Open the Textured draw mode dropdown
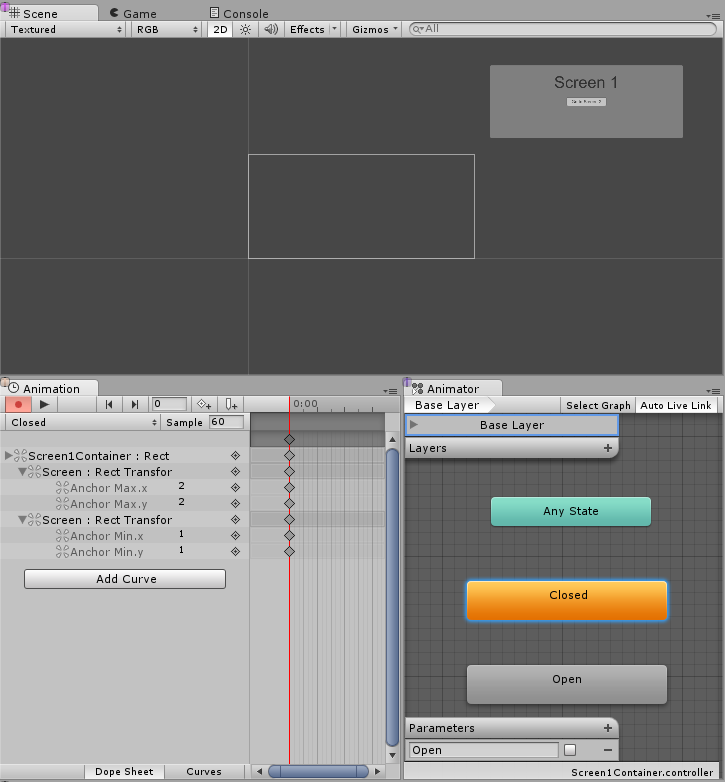 point(65,29)
